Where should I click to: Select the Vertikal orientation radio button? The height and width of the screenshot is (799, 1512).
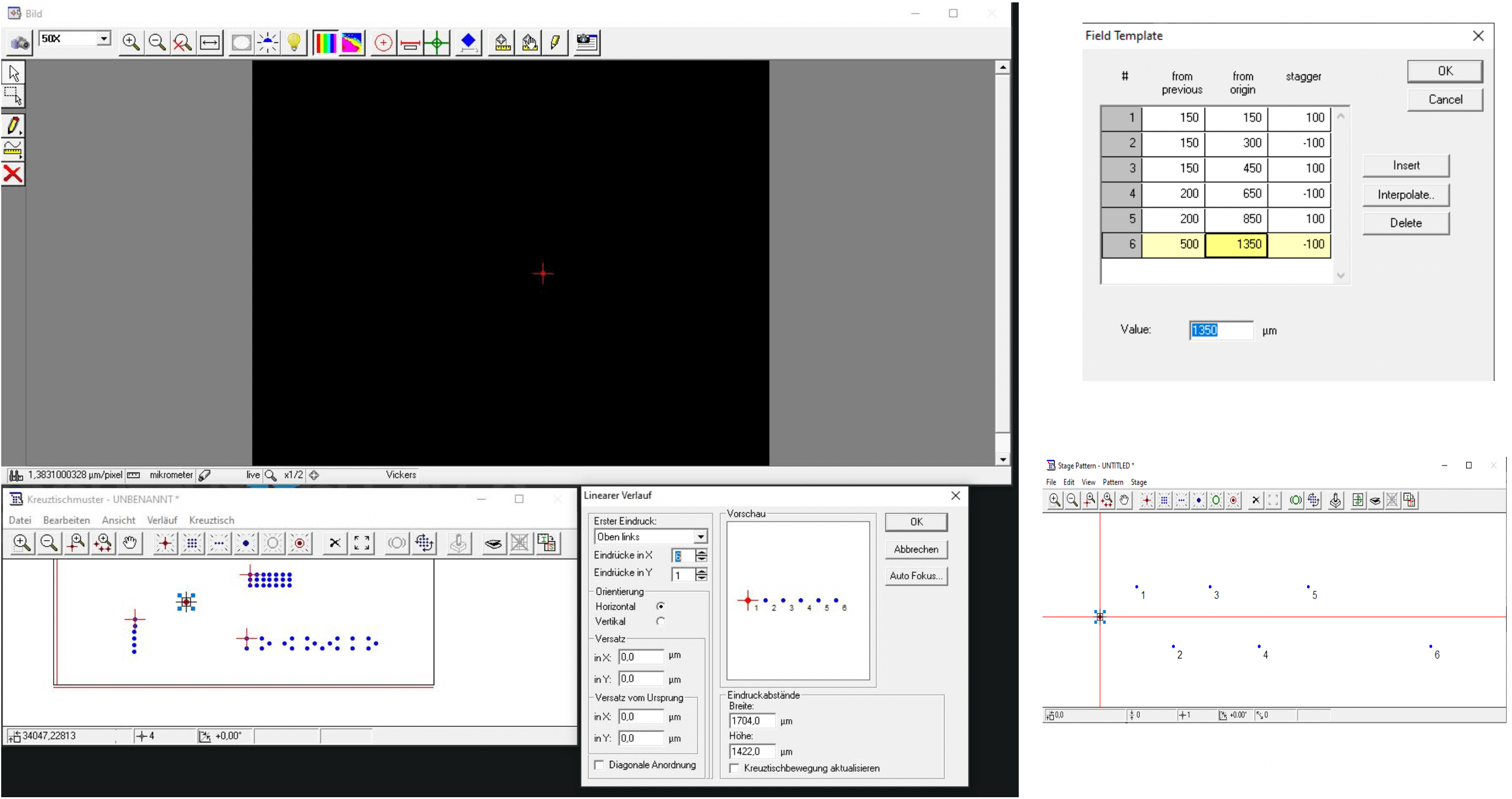click(660, 621)
